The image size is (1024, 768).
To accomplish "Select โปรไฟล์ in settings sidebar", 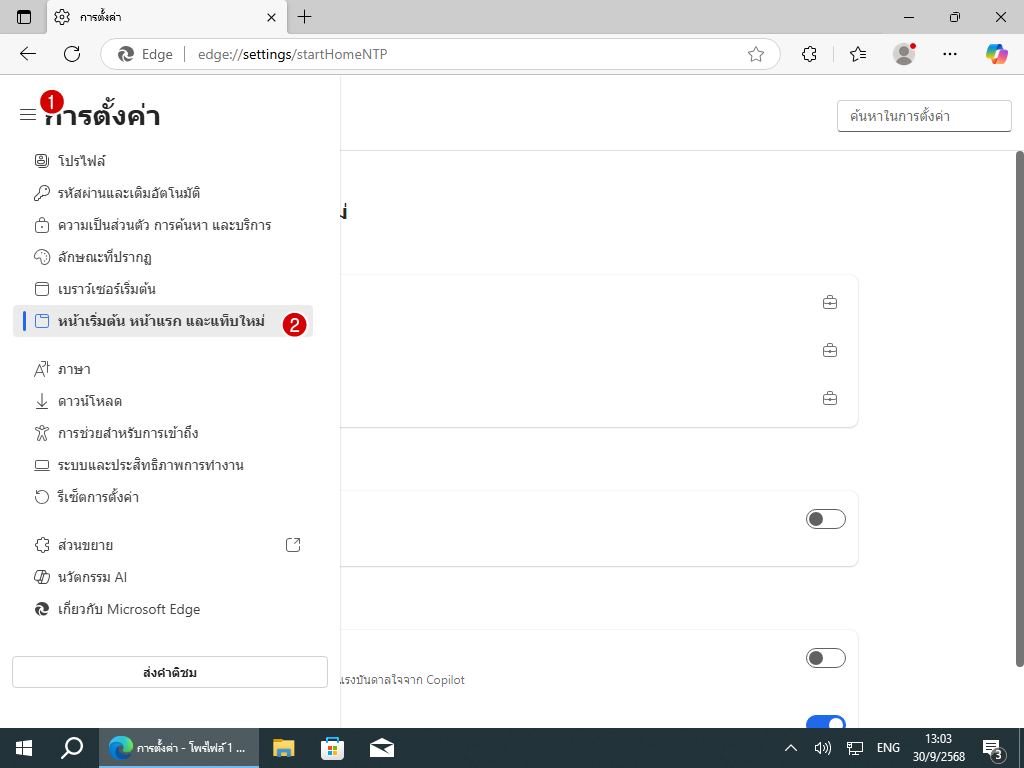I will [81, 161].
